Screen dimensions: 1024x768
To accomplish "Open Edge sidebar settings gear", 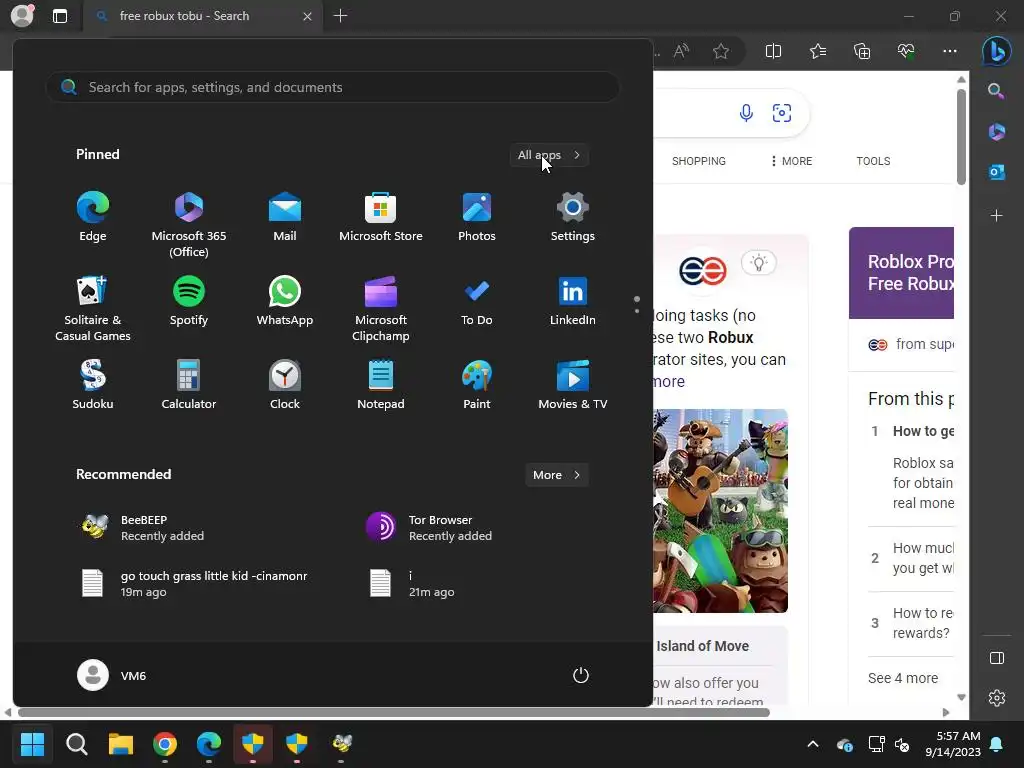I will point(997,698).
